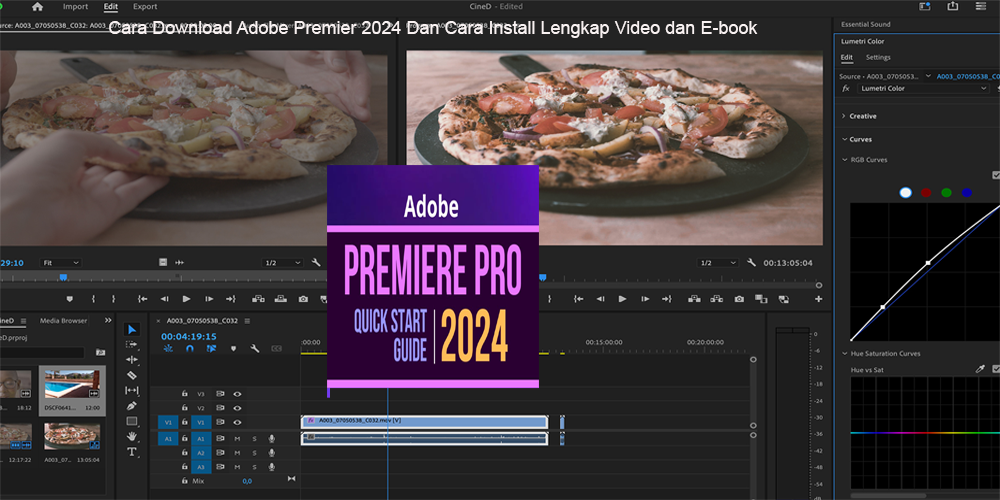The image size is (1000, 500).
Task: Switch to the Import tab
Action: pyautogui.click(x=75, y=6)
